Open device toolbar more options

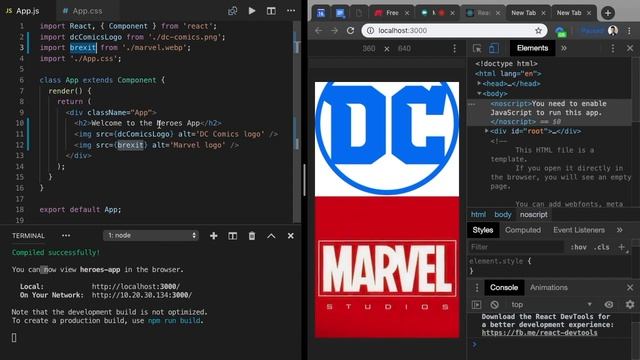(454, 49)
